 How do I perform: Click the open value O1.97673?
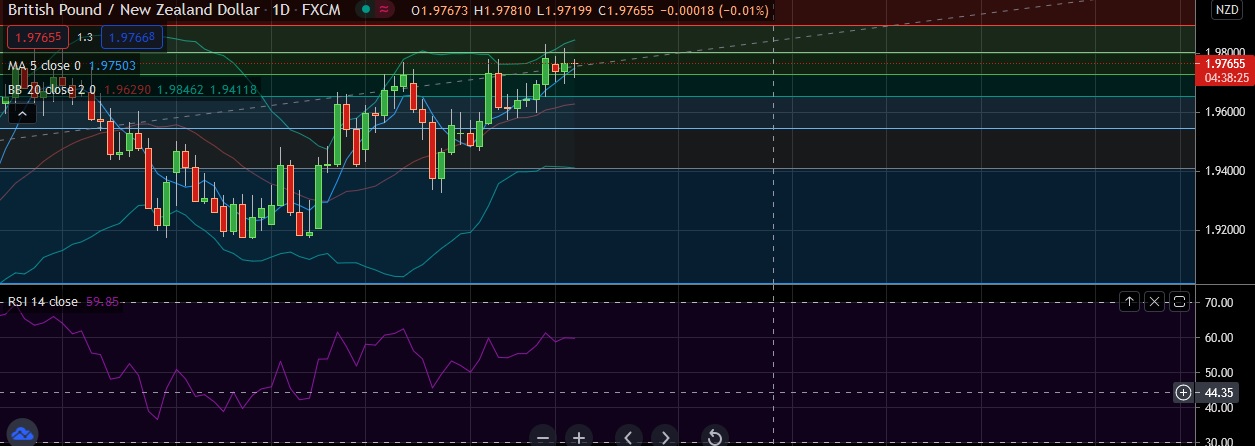[x=441, y=10]
